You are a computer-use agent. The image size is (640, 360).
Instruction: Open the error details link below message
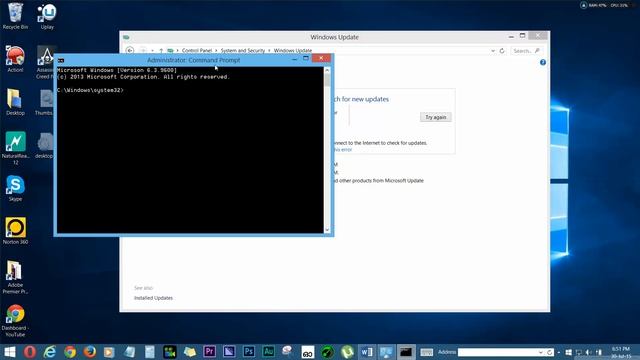point(343,150)
